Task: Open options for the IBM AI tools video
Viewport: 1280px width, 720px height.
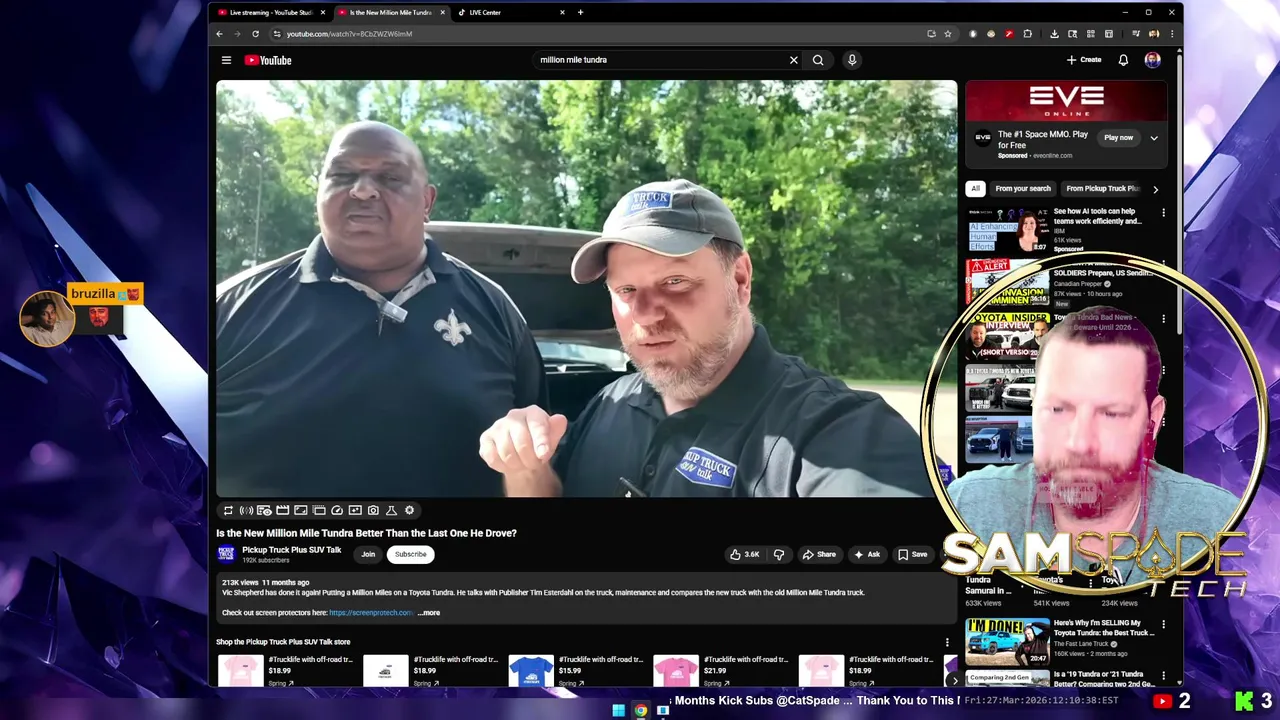Action: tap(1163, 213)
